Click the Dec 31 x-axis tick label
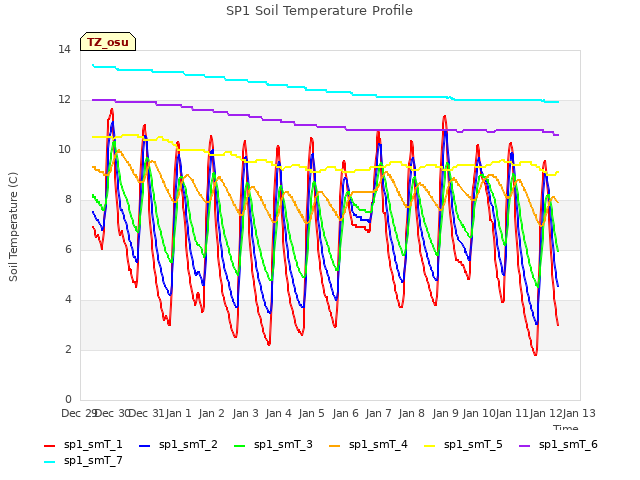The width and height of the screenshot is (640, 480). [146, 413]
